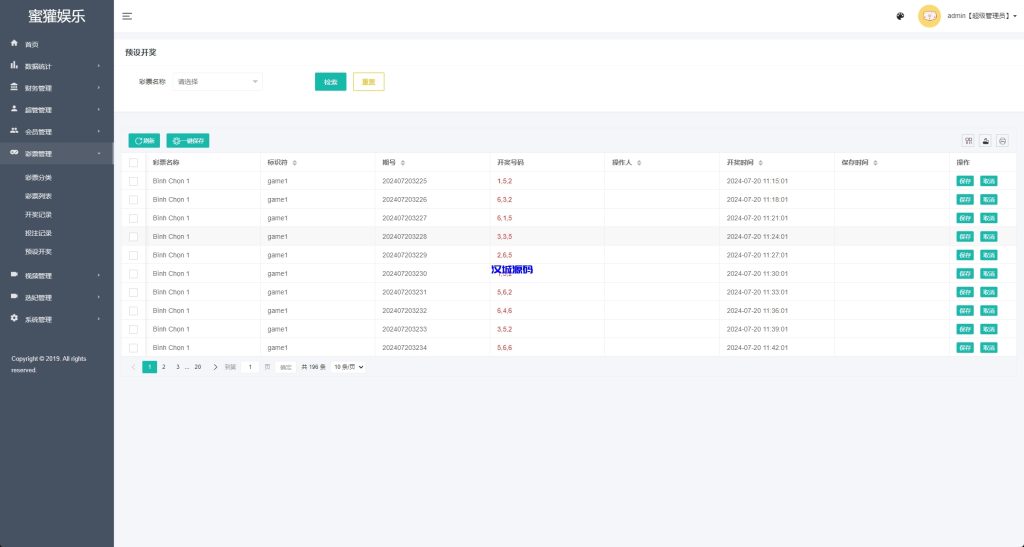The height and width of the screenshot is (547, 1024).
Task: Go to next page with right arrow
Action: tap(215, 367)
